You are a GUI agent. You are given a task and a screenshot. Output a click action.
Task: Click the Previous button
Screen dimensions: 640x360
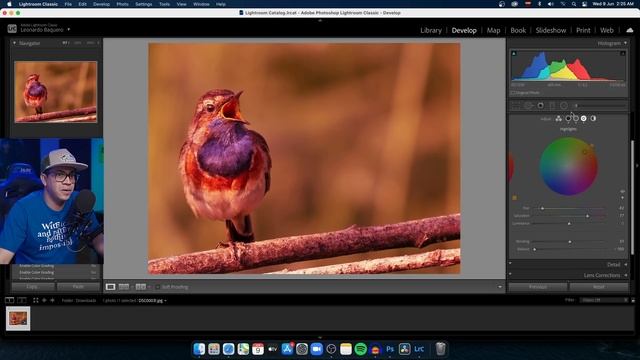click(538, 287)
